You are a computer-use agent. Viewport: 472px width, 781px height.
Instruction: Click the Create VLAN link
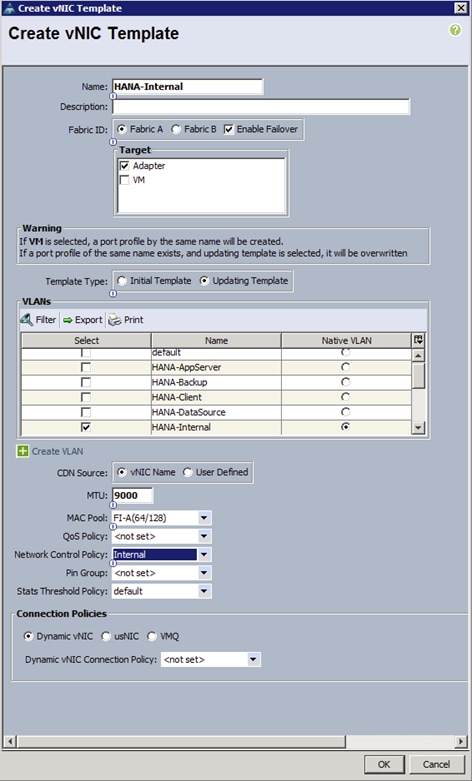(x=58, y=452)
